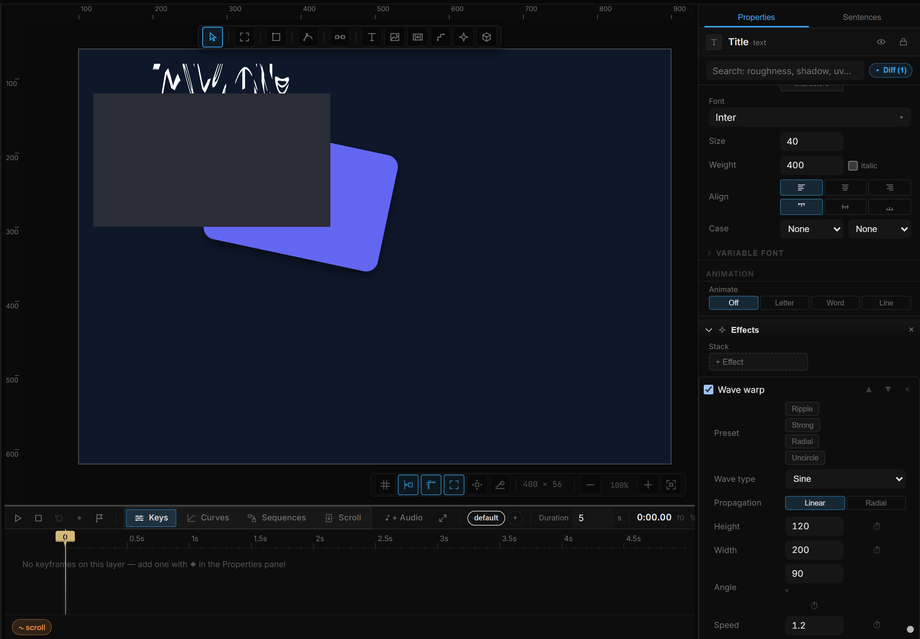Click the Diff (1) button
The height and width of the screenshot is (639, 920).
click(891, 70)
